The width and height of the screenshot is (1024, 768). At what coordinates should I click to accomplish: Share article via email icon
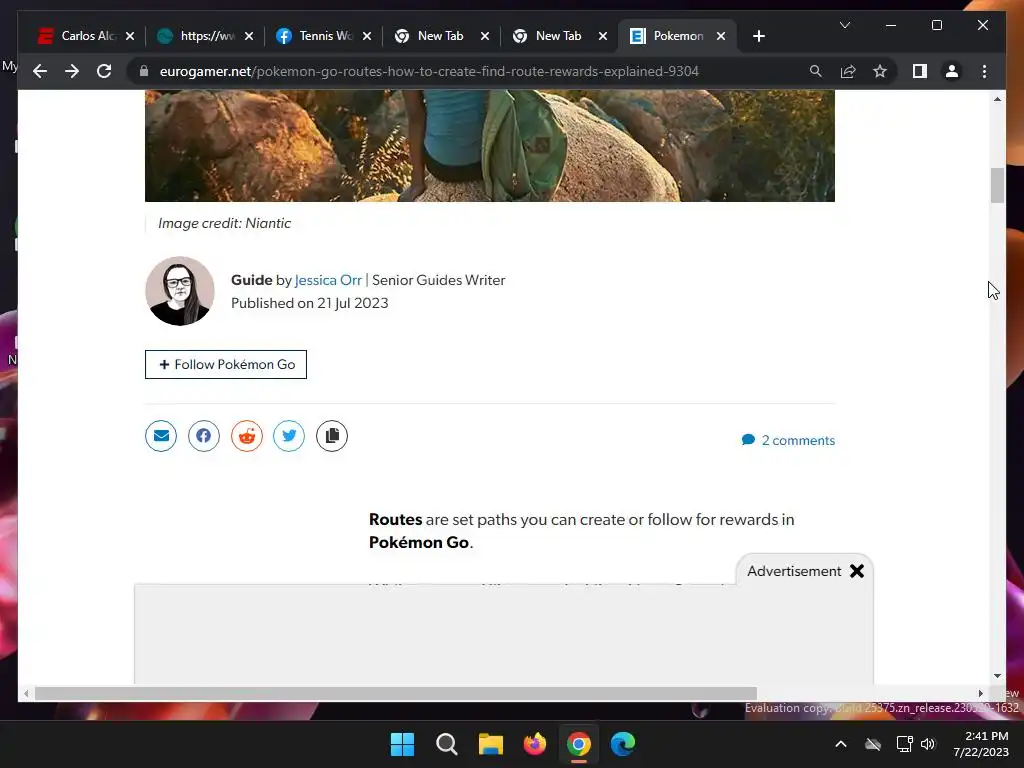click(x=161, y=436)
